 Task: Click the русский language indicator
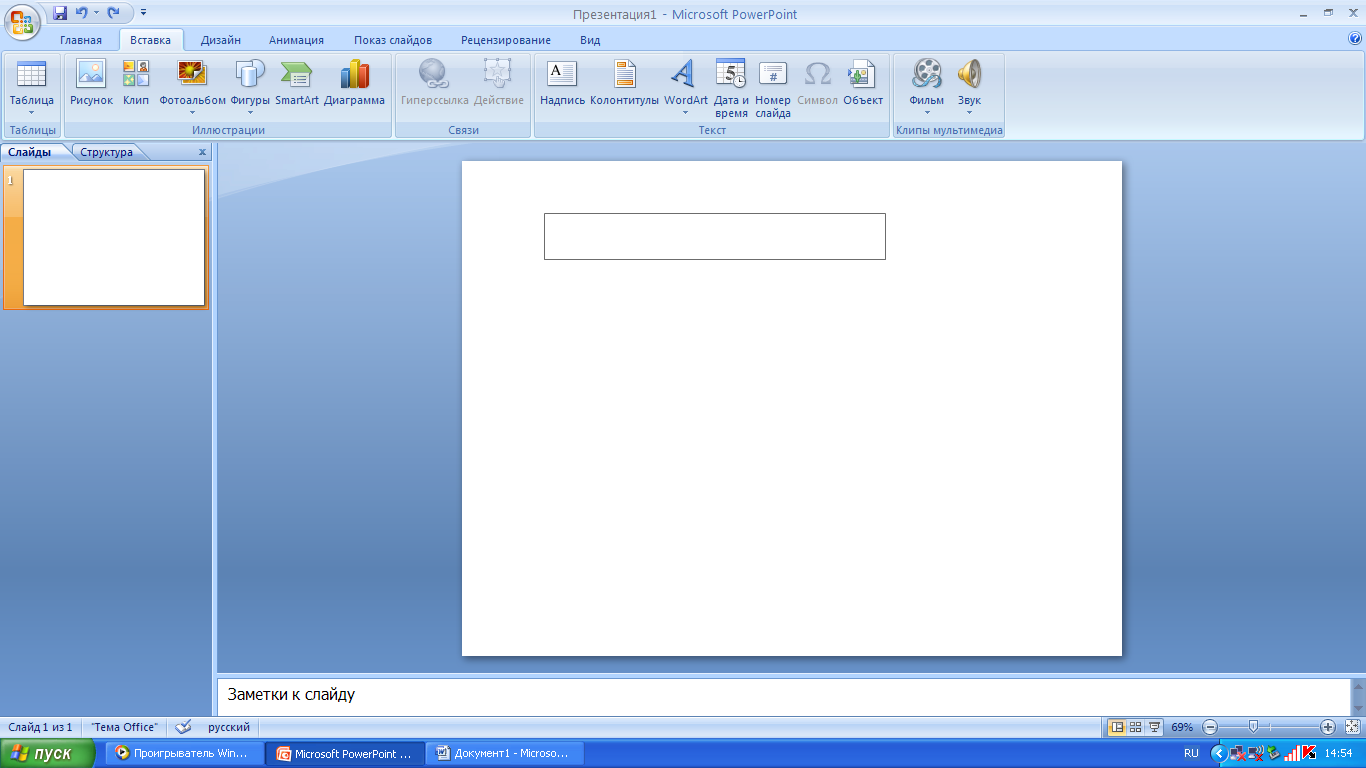(229, 727)
